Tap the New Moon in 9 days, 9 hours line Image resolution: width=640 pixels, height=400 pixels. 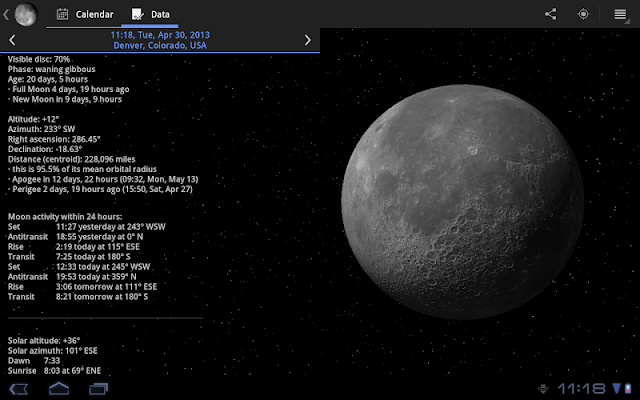(x=65, y=99)
